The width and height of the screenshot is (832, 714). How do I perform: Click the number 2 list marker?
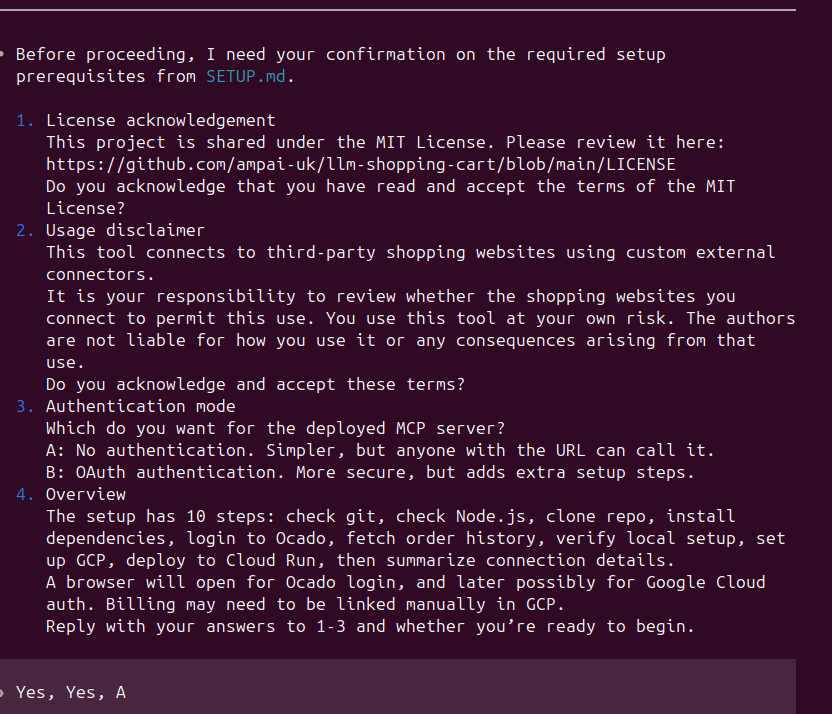pos(25,230)
